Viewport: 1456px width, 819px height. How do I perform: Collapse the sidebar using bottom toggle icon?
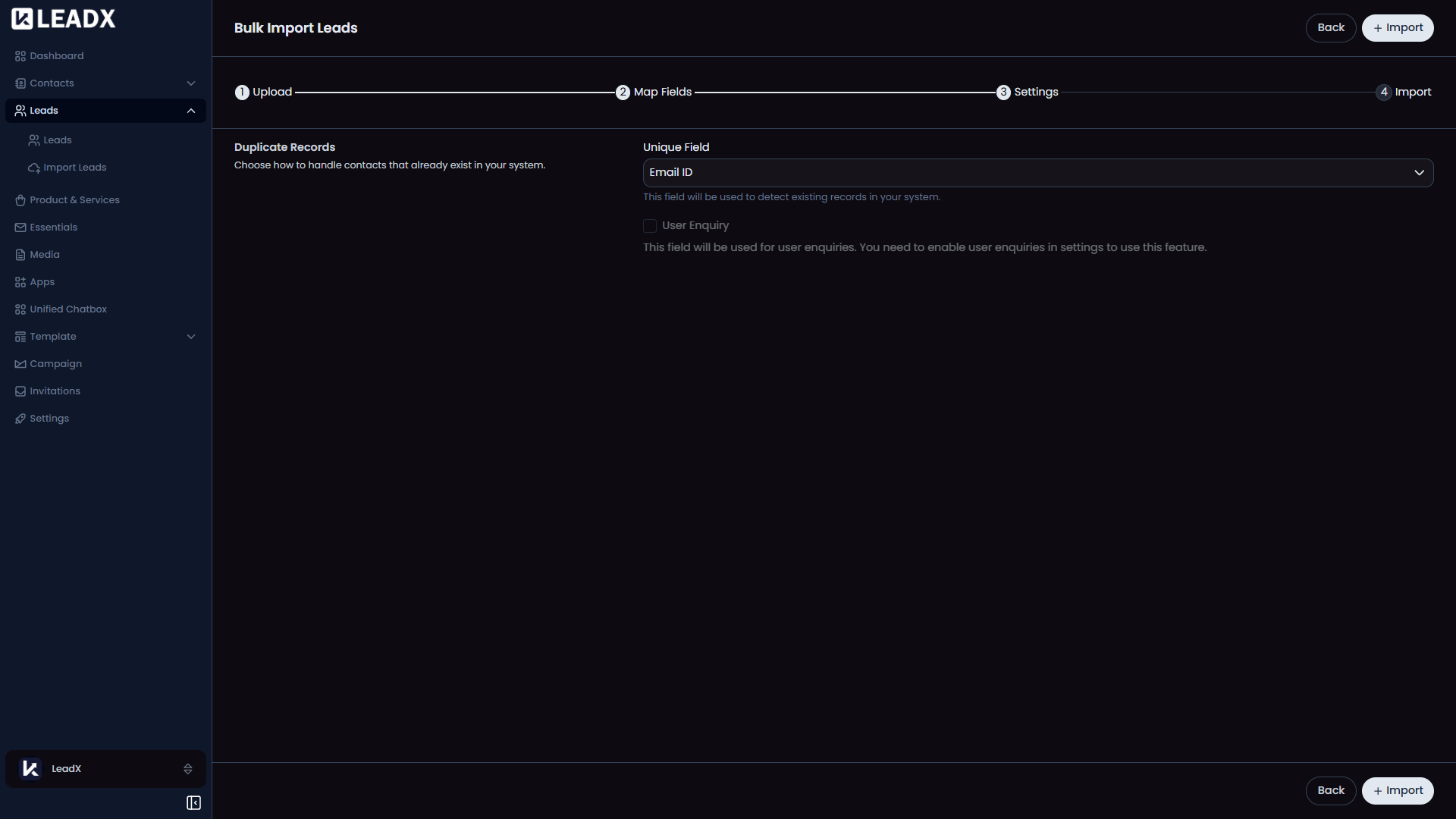(x=193, y=802)
